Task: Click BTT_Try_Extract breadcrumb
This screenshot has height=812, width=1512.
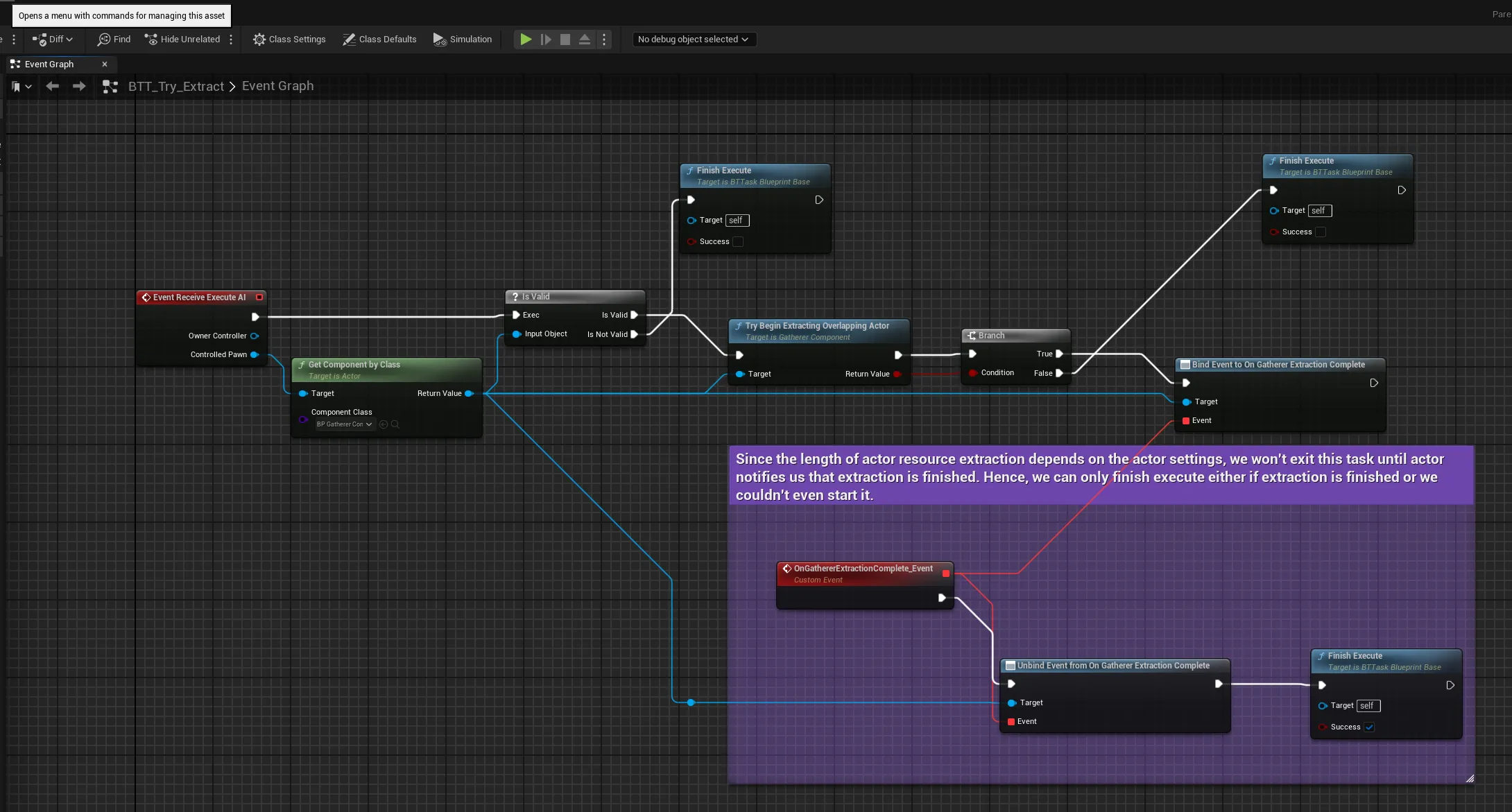Action: point(176,86)
